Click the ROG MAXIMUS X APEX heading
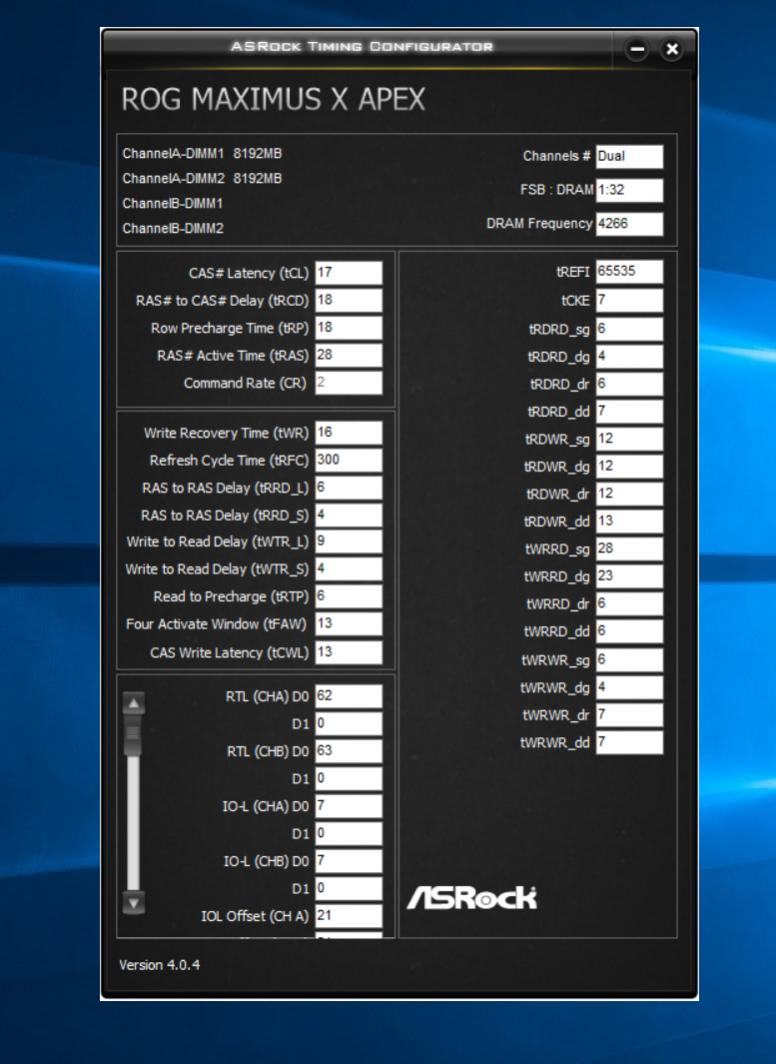776x1064 pixels. point(273,99)
